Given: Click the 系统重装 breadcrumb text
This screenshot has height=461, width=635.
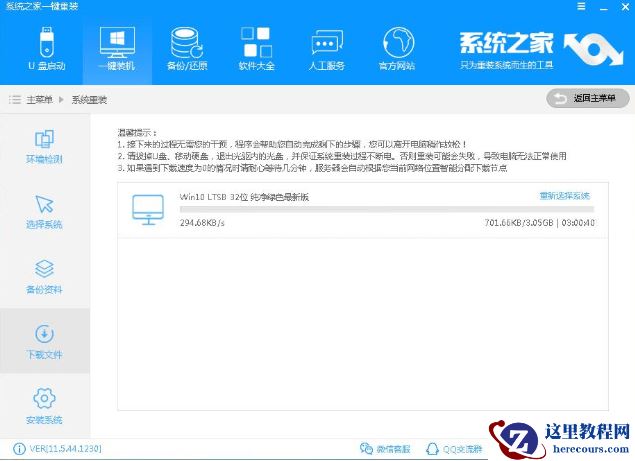Looking at the screenshot, I should (x=89, y=100).
